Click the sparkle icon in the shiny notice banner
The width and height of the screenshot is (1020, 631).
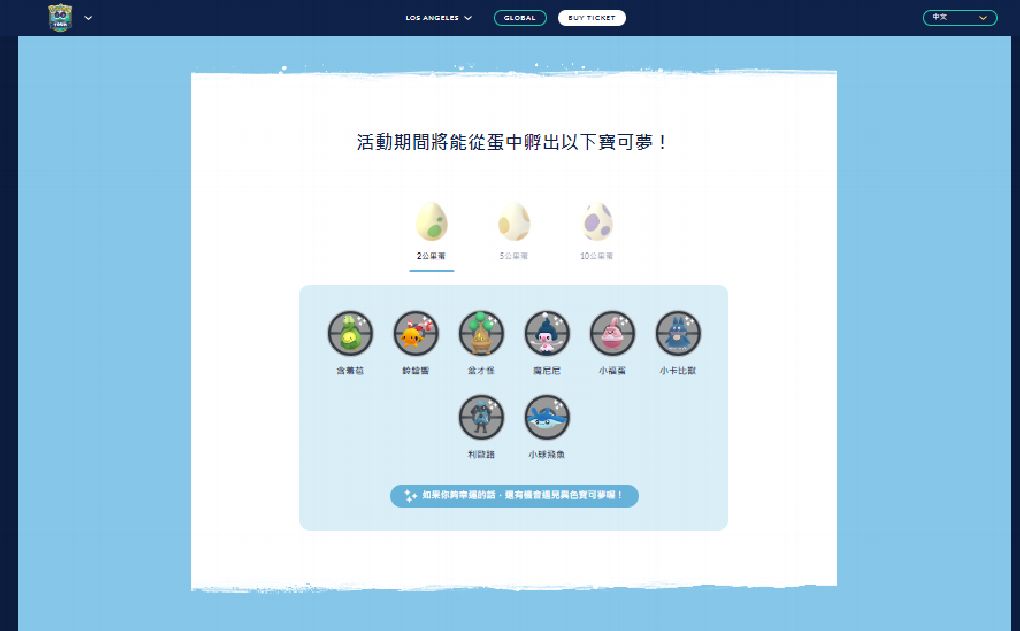click(410, 496)
